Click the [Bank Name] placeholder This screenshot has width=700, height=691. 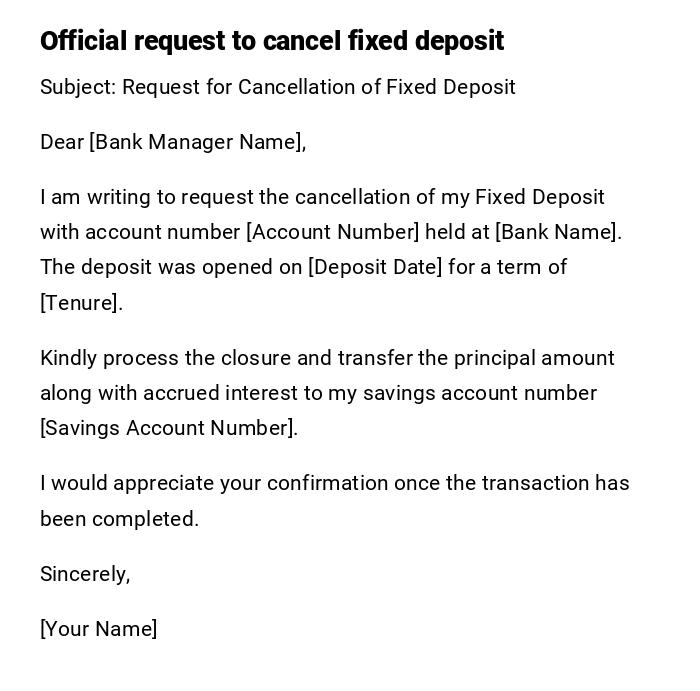click(557, 232)
